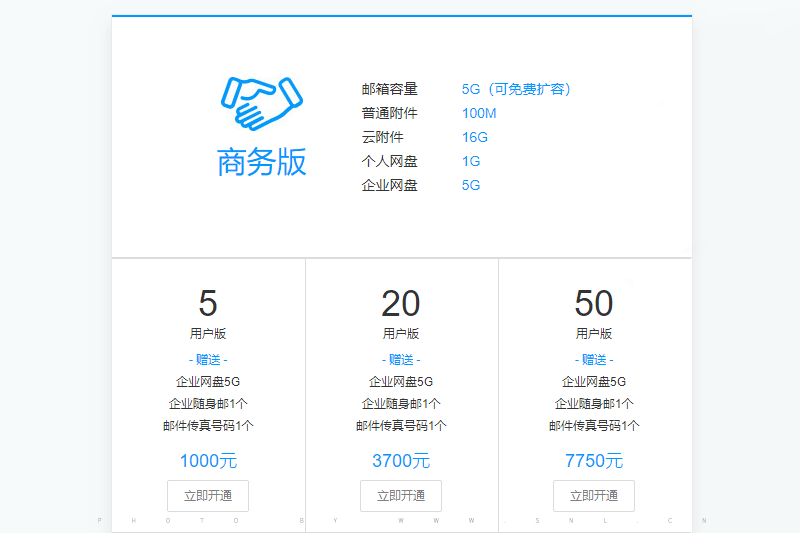This screenshot has height=533, width=800.
Task: Click the 邮箱容量 label
Action: tap(389, 89)
